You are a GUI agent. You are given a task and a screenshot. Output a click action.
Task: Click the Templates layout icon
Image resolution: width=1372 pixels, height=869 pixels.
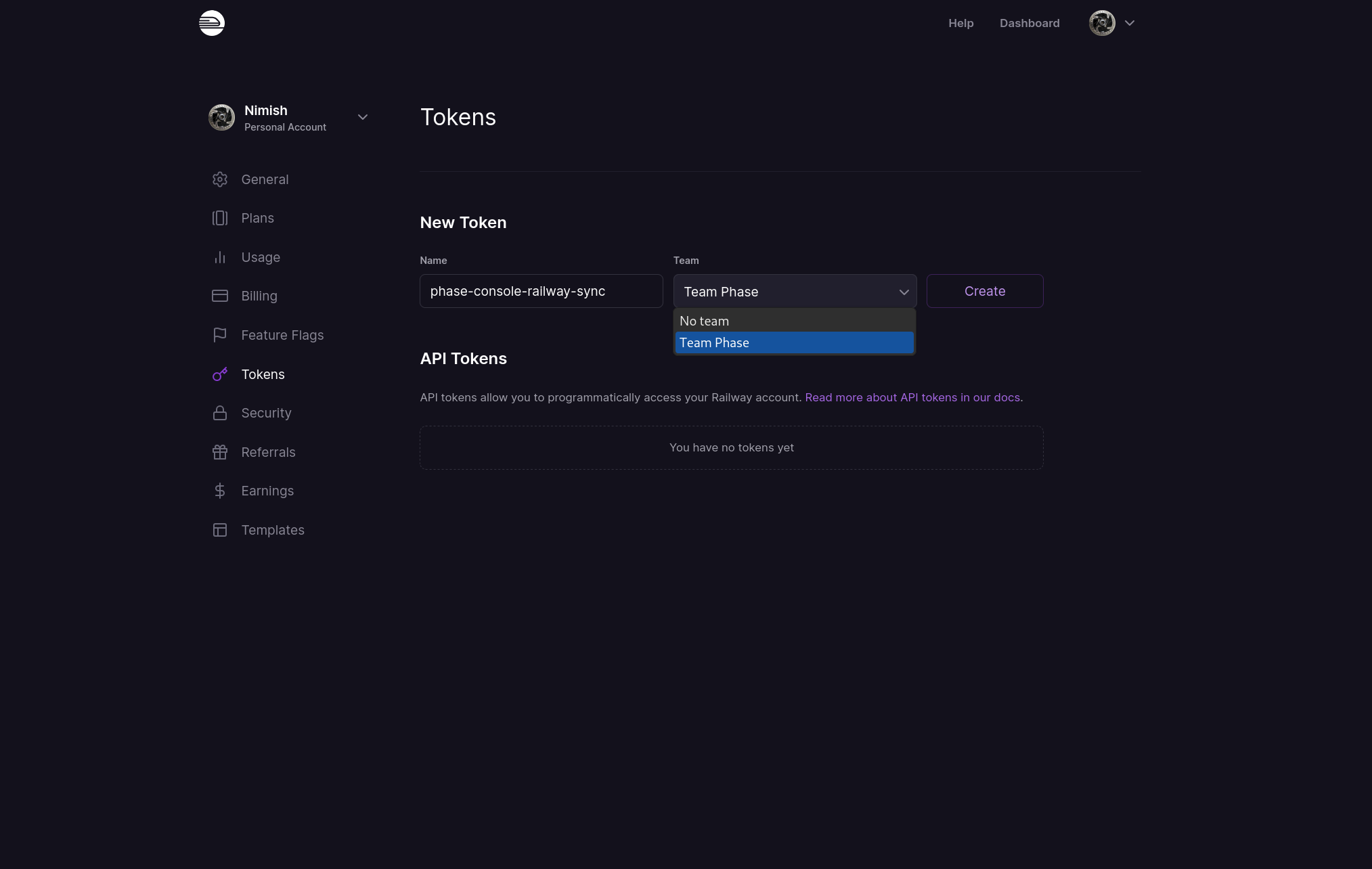click(220, 530)
